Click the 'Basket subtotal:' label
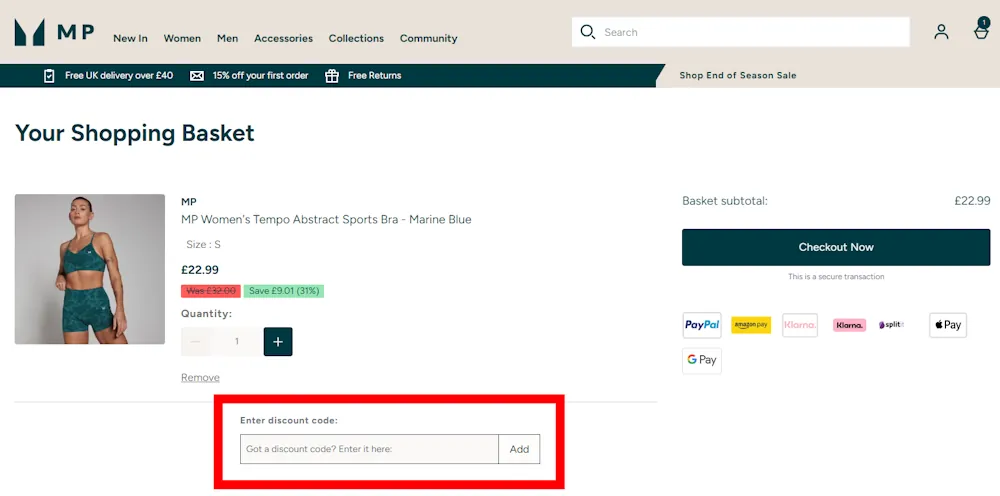1000x496 pixels. pos(725,201)
